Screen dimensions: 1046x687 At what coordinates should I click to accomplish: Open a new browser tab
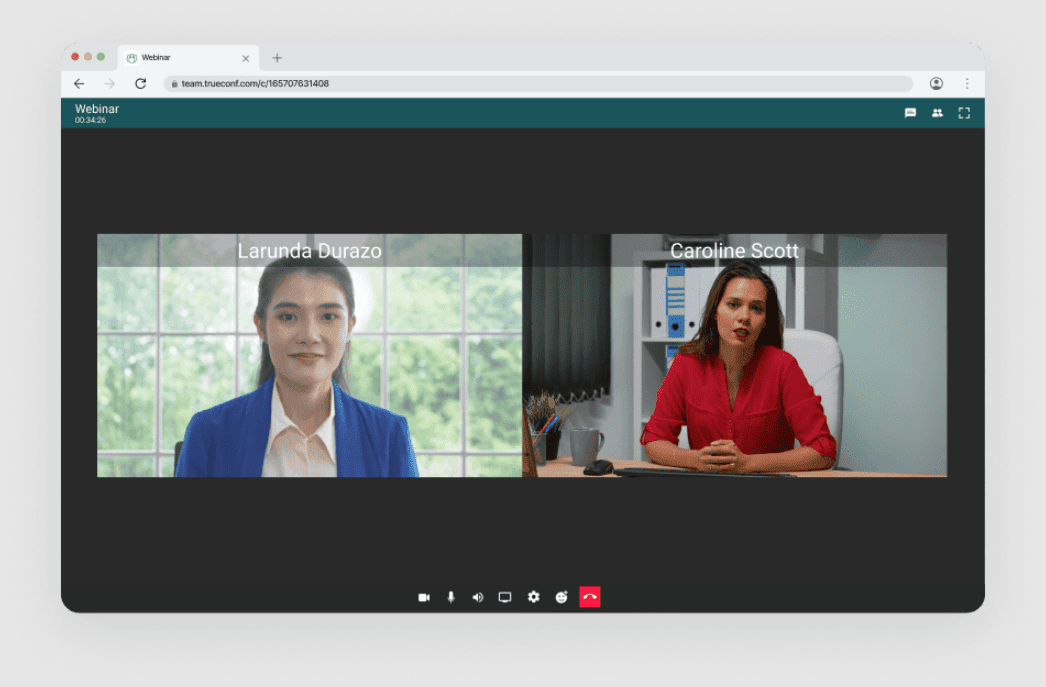point(277,58)
